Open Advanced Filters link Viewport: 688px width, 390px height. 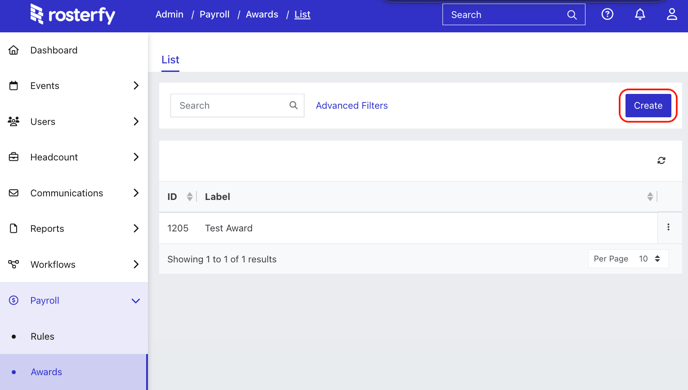(351, 105)
